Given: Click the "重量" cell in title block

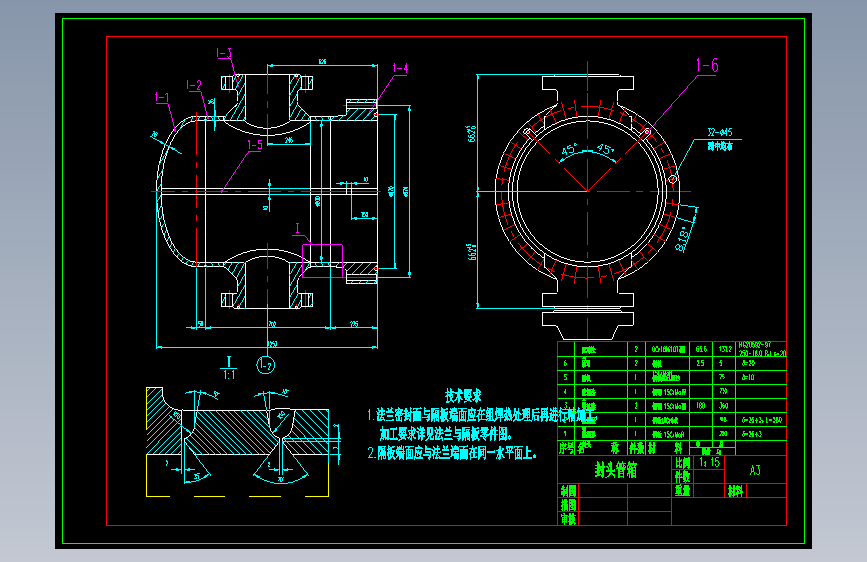Looking at the screenshot, I should click(x=683, y=491).
